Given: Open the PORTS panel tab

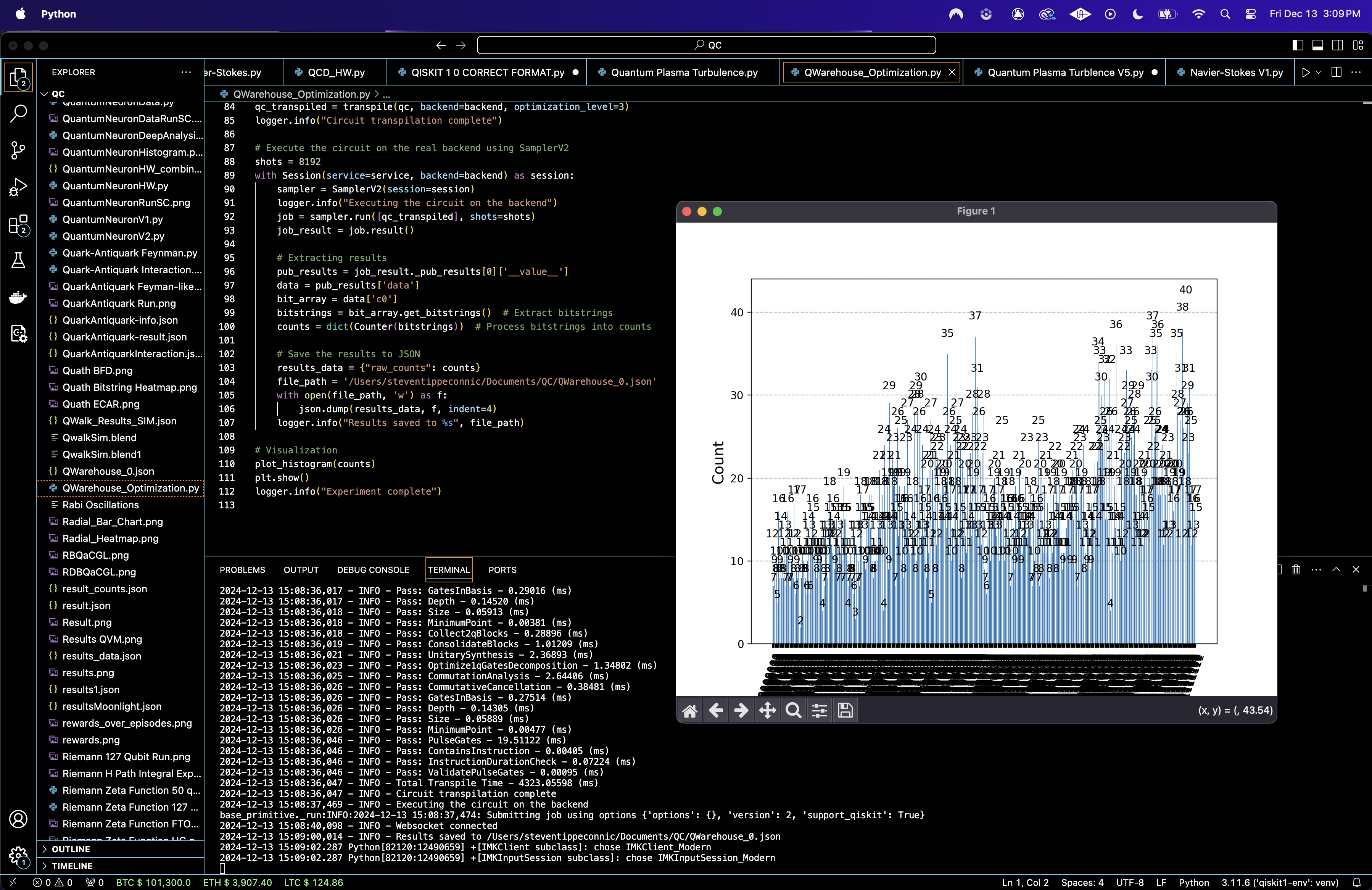Looking at the screenshot, I should click(502, 570).
